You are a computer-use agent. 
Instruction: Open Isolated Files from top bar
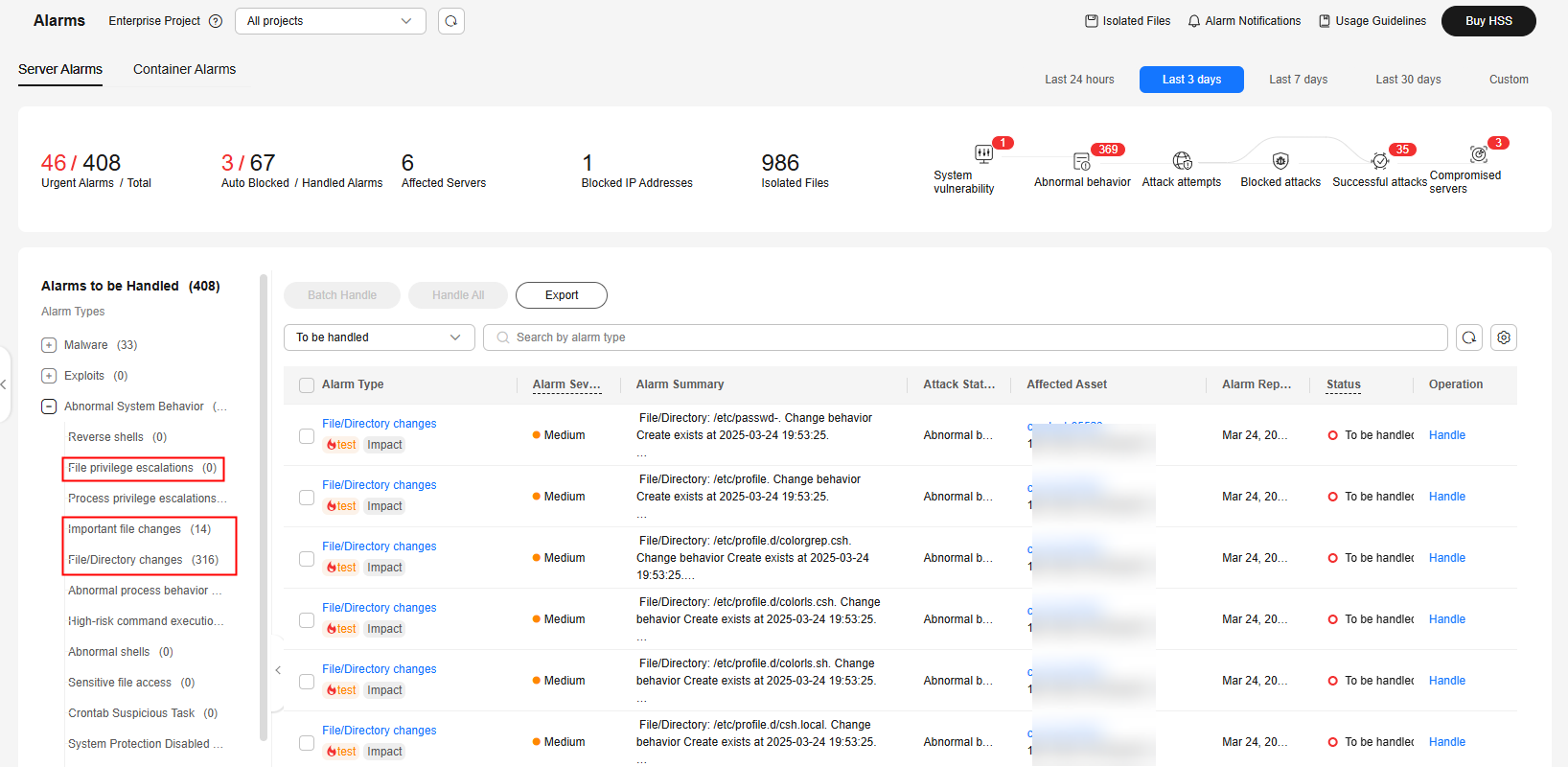click(x=1127, y=21)
